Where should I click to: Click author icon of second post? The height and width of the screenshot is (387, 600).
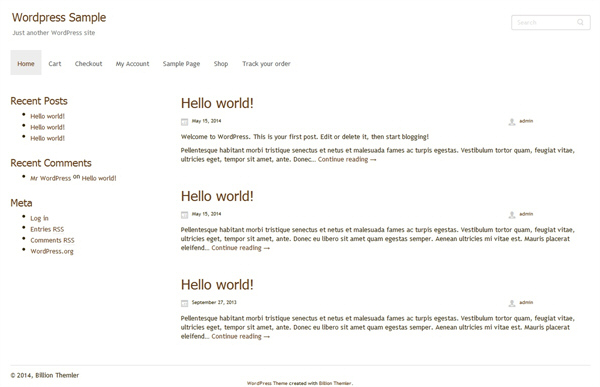[x=512, y=215]
